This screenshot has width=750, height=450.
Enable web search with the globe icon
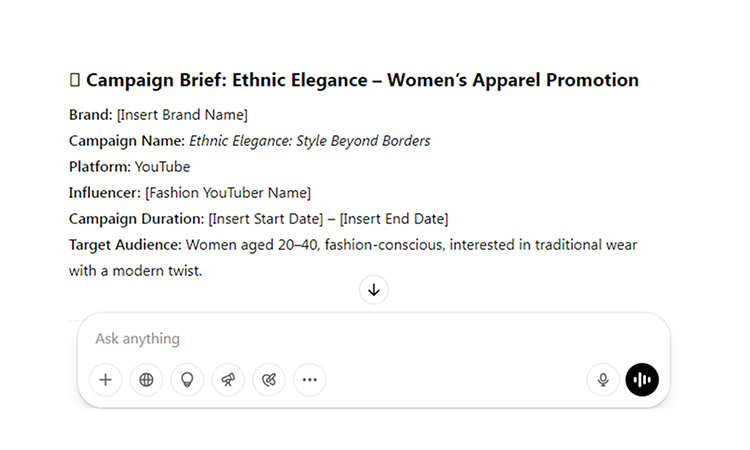(x=146, y=380)
